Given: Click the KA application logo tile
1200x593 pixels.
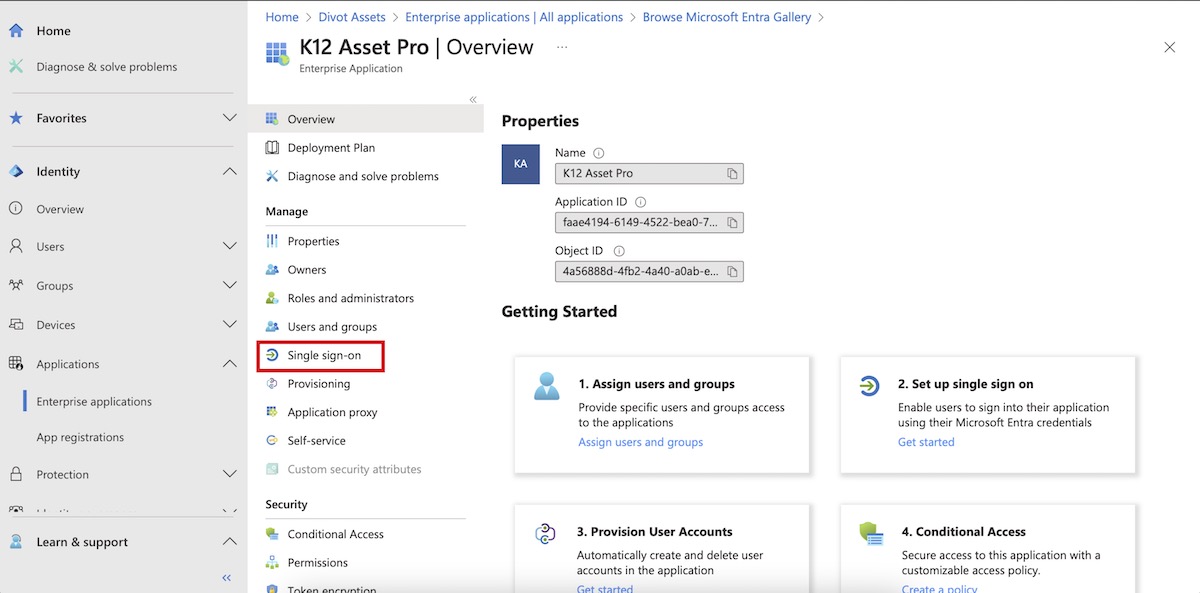Looking at the screenshot, I should click(x=520, y=164).
